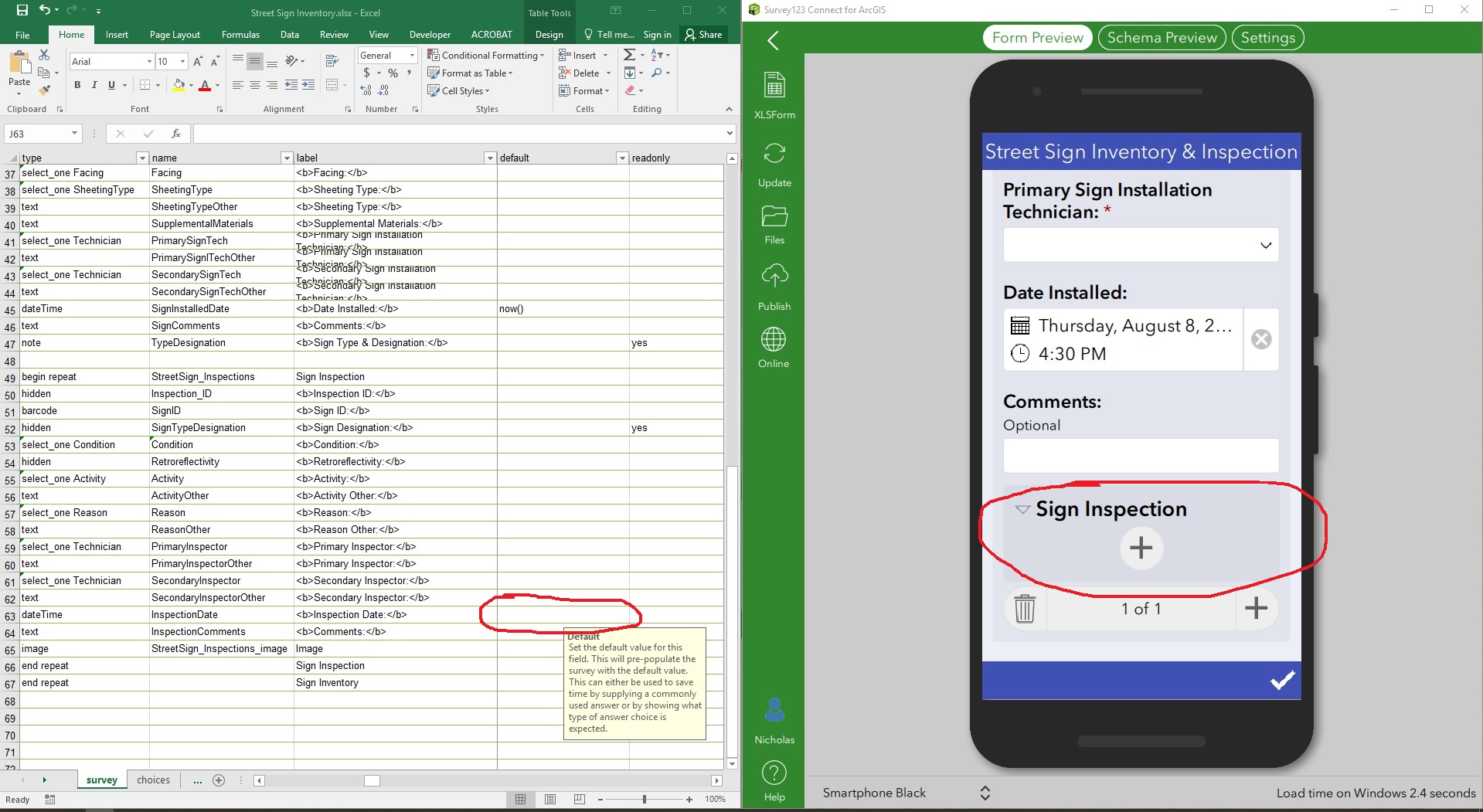Switch to Schema Preview
The width and height of the screenshot is (1483, 812).
click(1162, 38)
